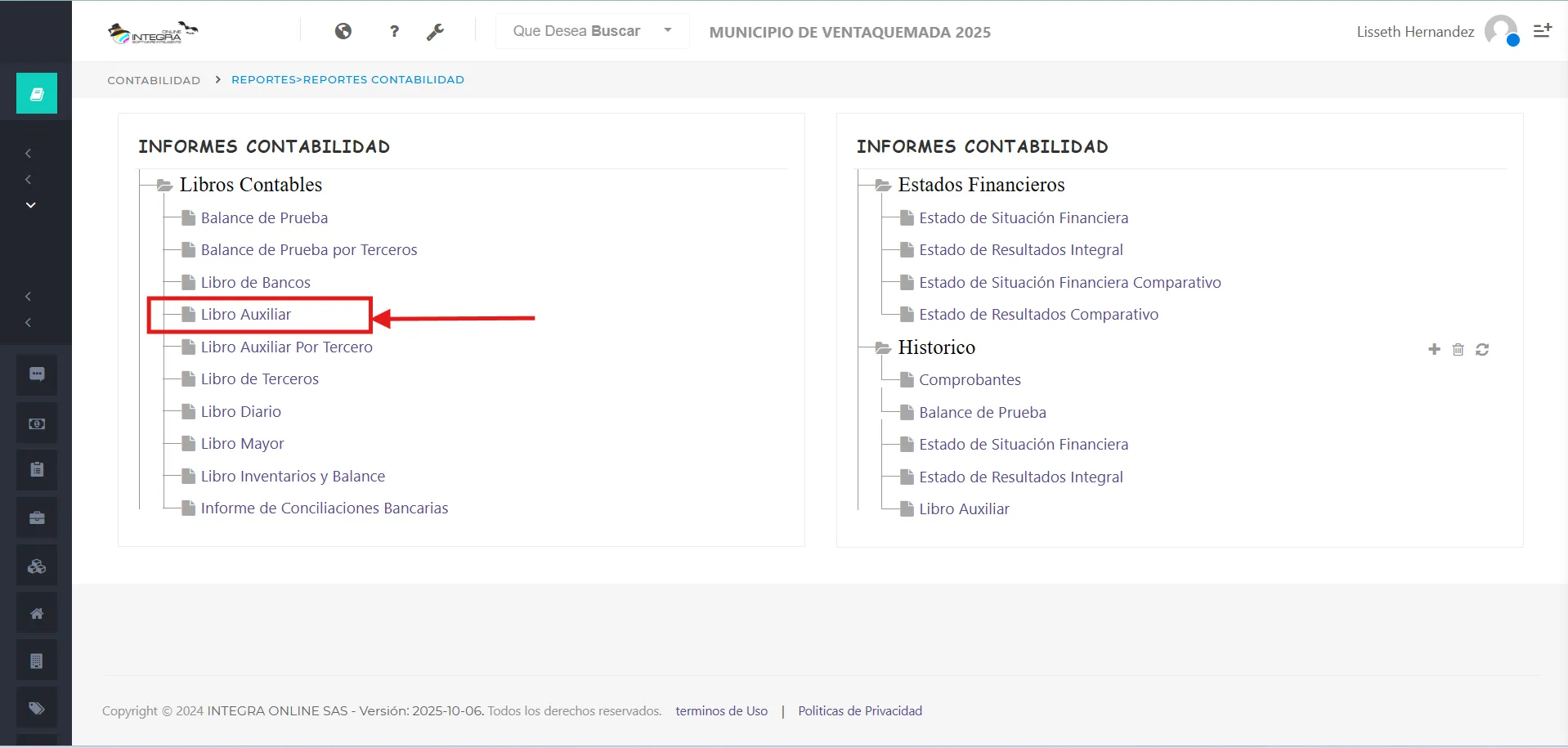Click the price tag icon in sidebar
Screen dimensions: 1568x748
coord(37,708)
